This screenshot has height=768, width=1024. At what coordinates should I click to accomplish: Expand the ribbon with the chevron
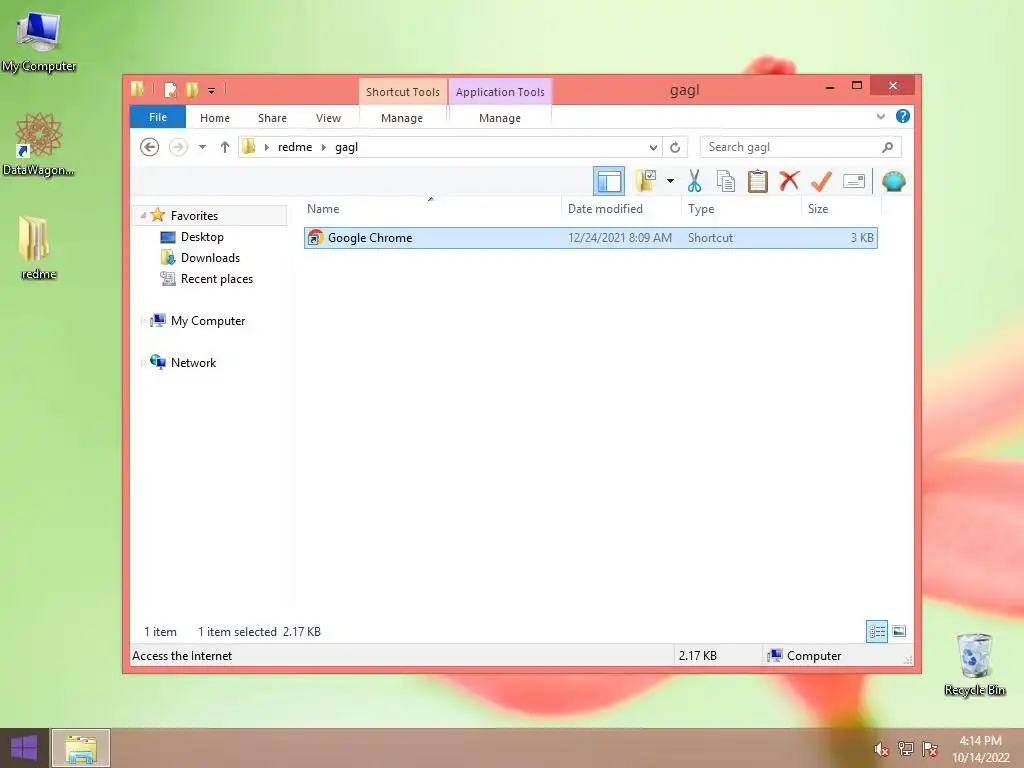pos(880,117)
